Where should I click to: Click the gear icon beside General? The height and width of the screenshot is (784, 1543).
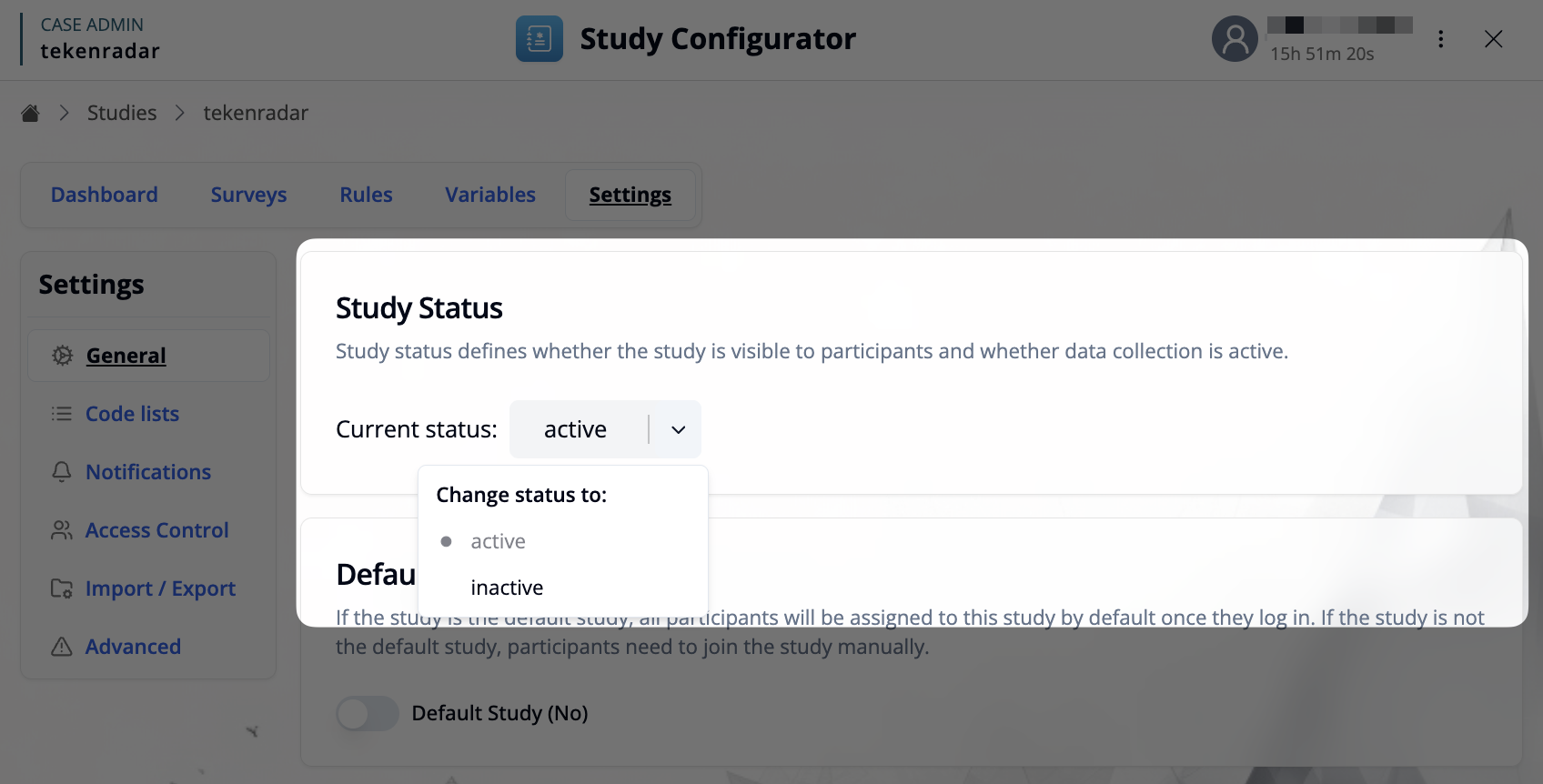tap(62, 356)
